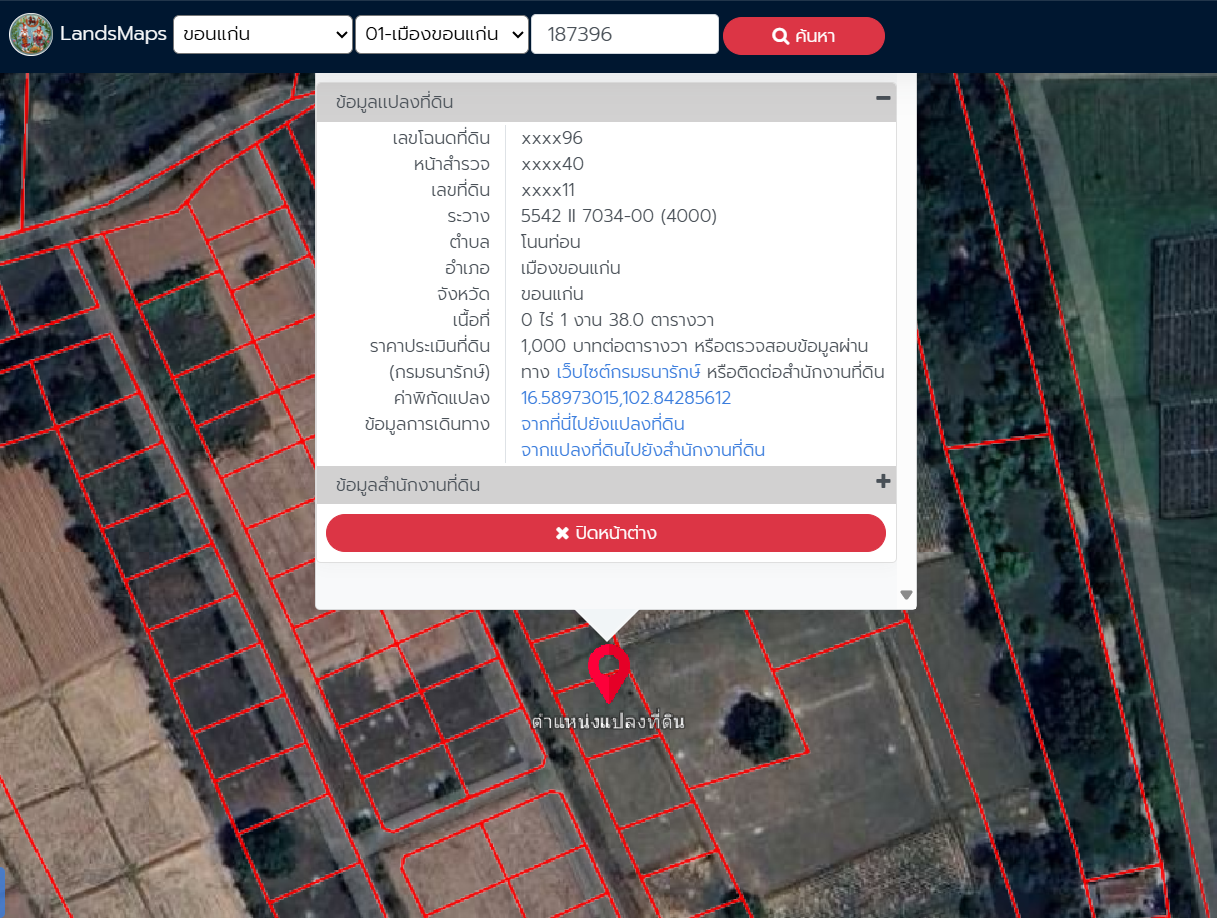Click the popup's scroll-down arrow
The width and height of the screenshot is (1217, 918).
[906, 594]
